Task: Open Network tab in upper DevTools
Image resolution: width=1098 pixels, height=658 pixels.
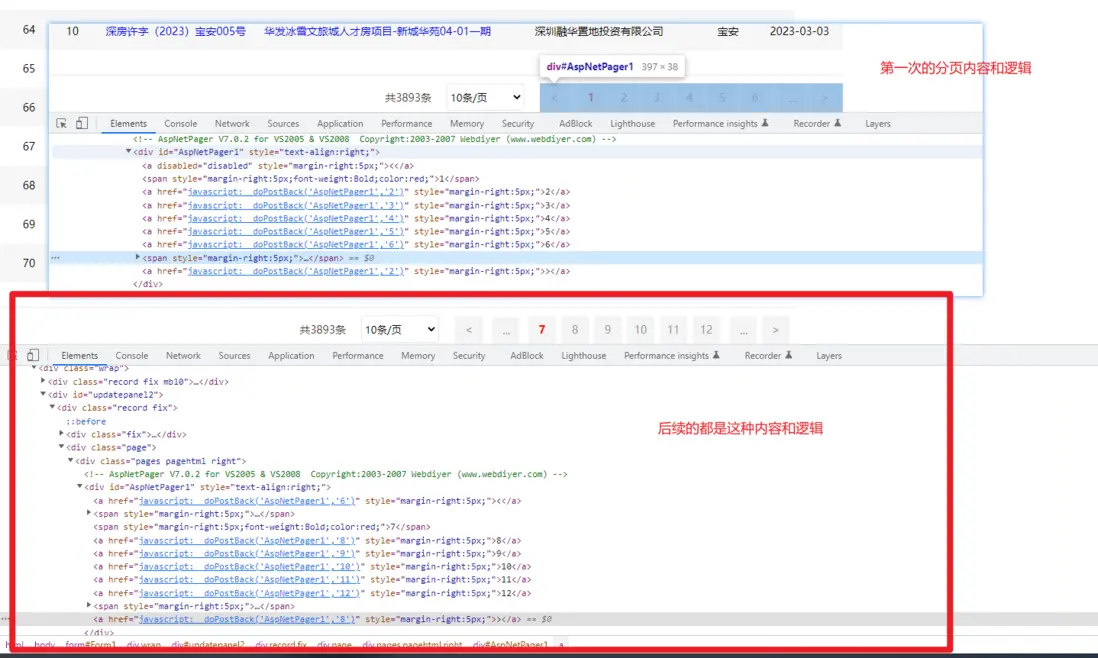Action: click(232, 123)
